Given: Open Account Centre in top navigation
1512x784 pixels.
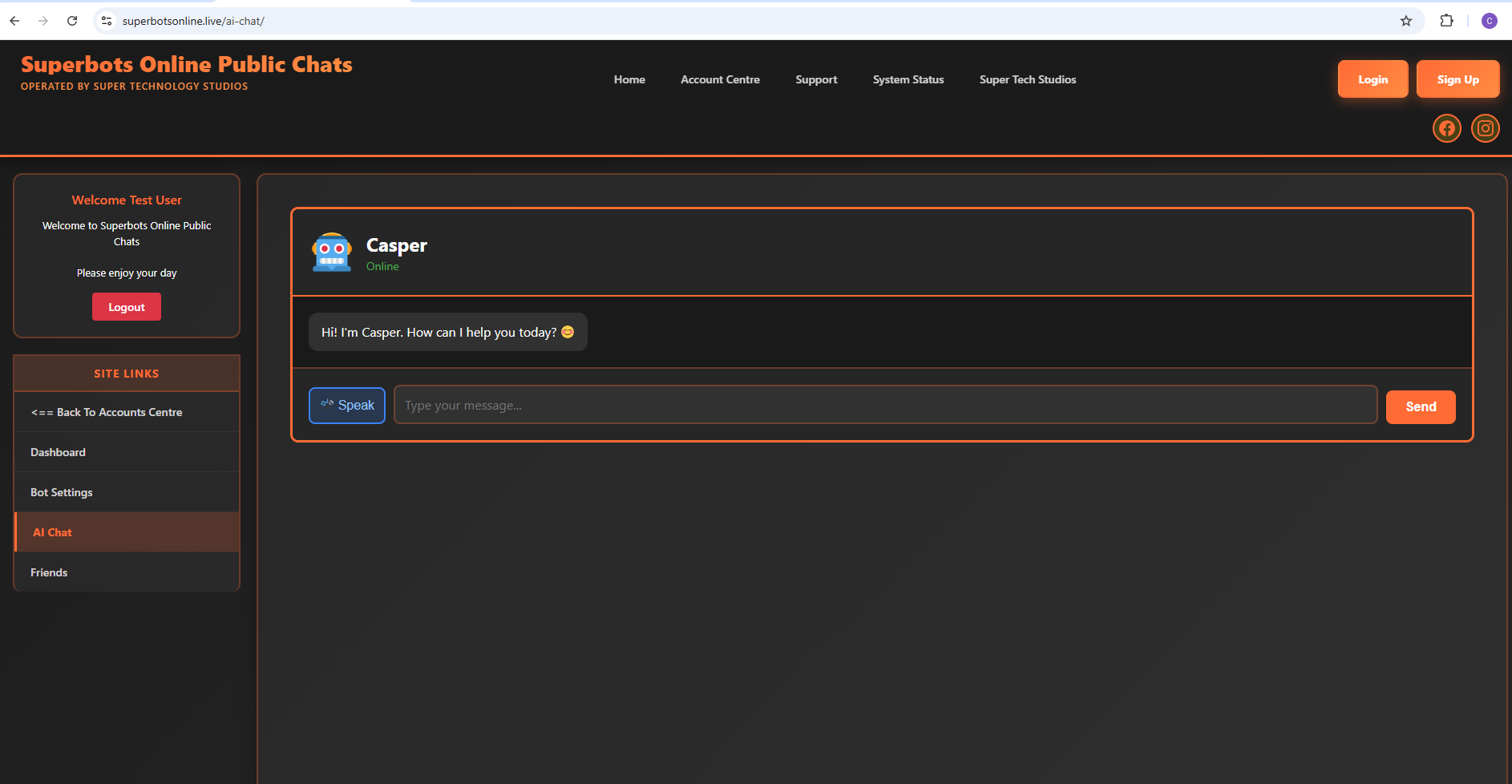Looking at the screenshot, I should point(720,79).
